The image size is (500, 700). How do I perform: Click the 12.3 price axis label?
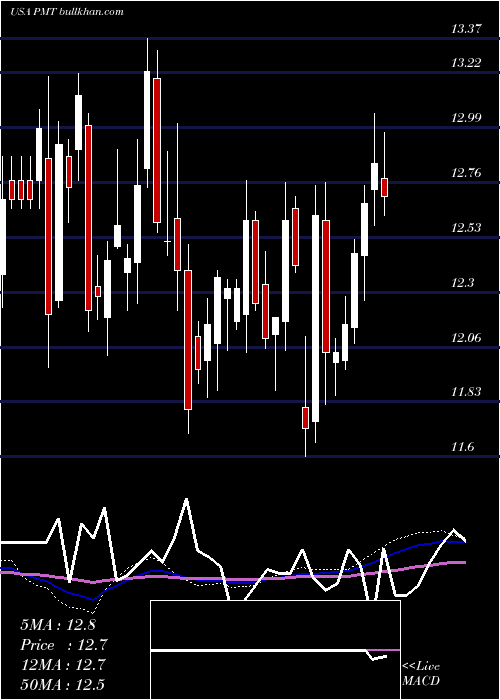click(463, 283)
